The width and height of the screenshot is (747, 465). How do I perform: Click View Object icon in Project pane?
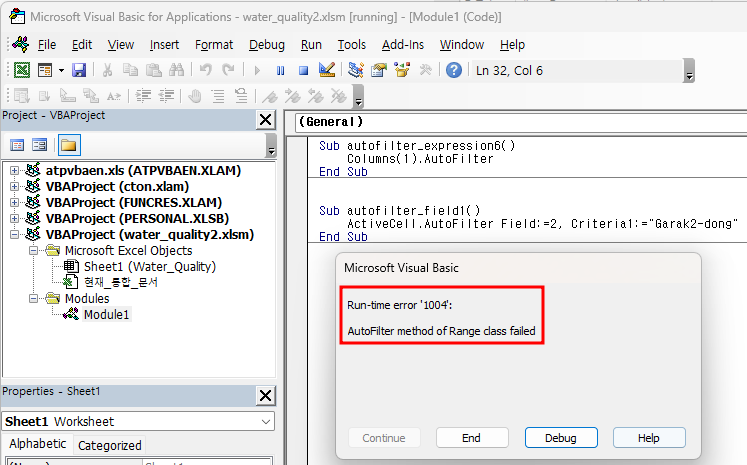point(39,145)
